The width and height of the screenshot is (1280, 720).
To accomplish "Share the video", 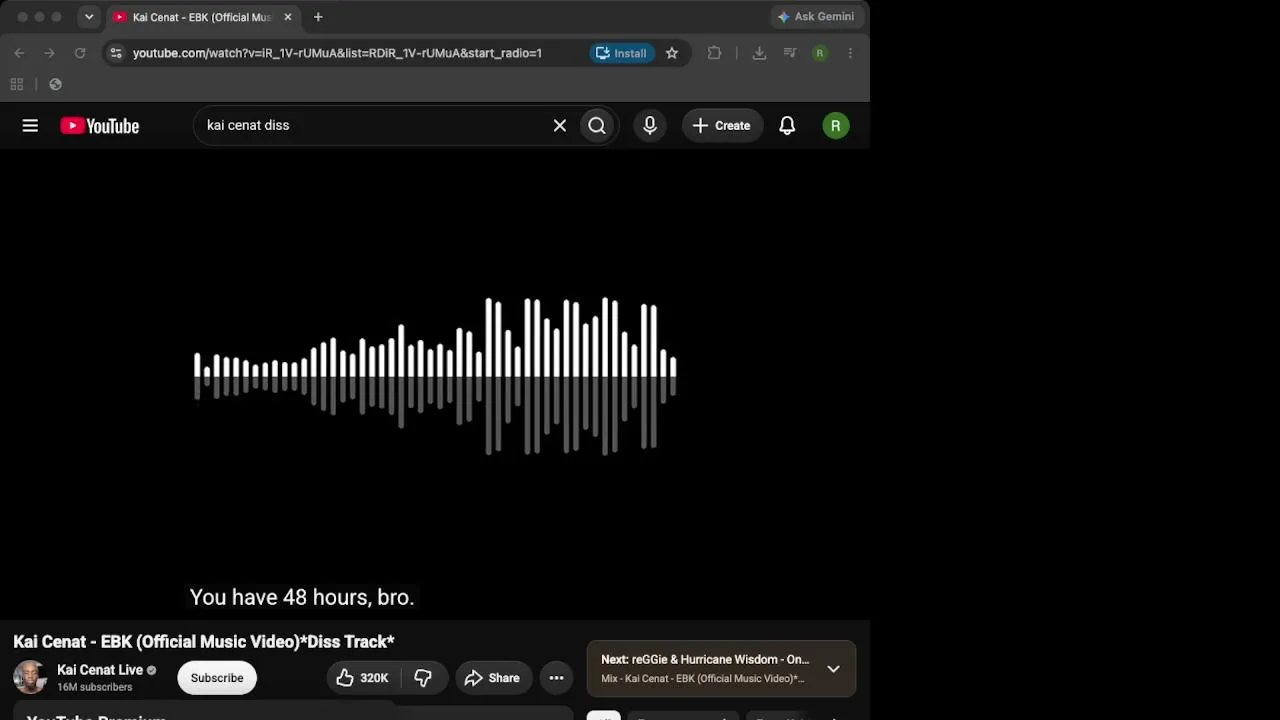I will click(x=492, y=678).
